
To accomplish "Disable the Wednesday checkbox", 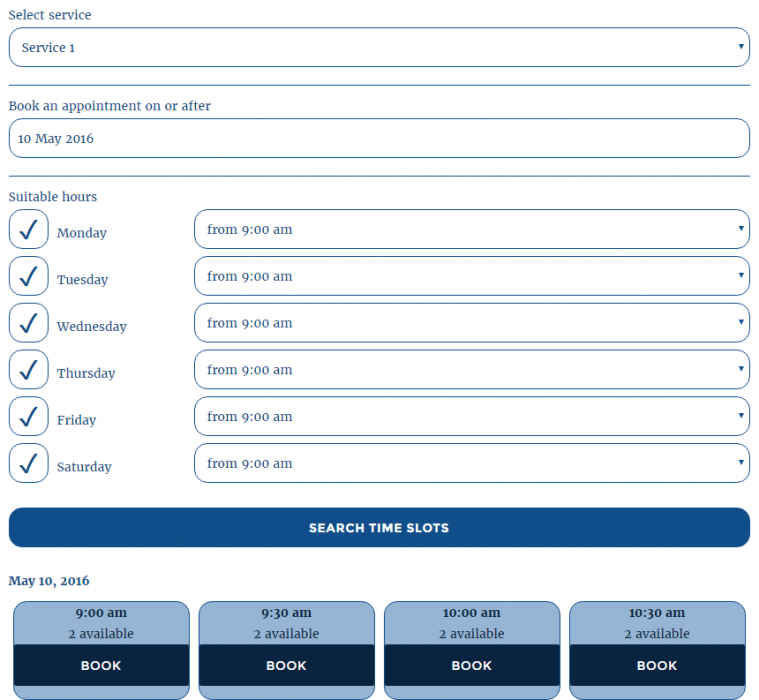I will coord(29,323).
